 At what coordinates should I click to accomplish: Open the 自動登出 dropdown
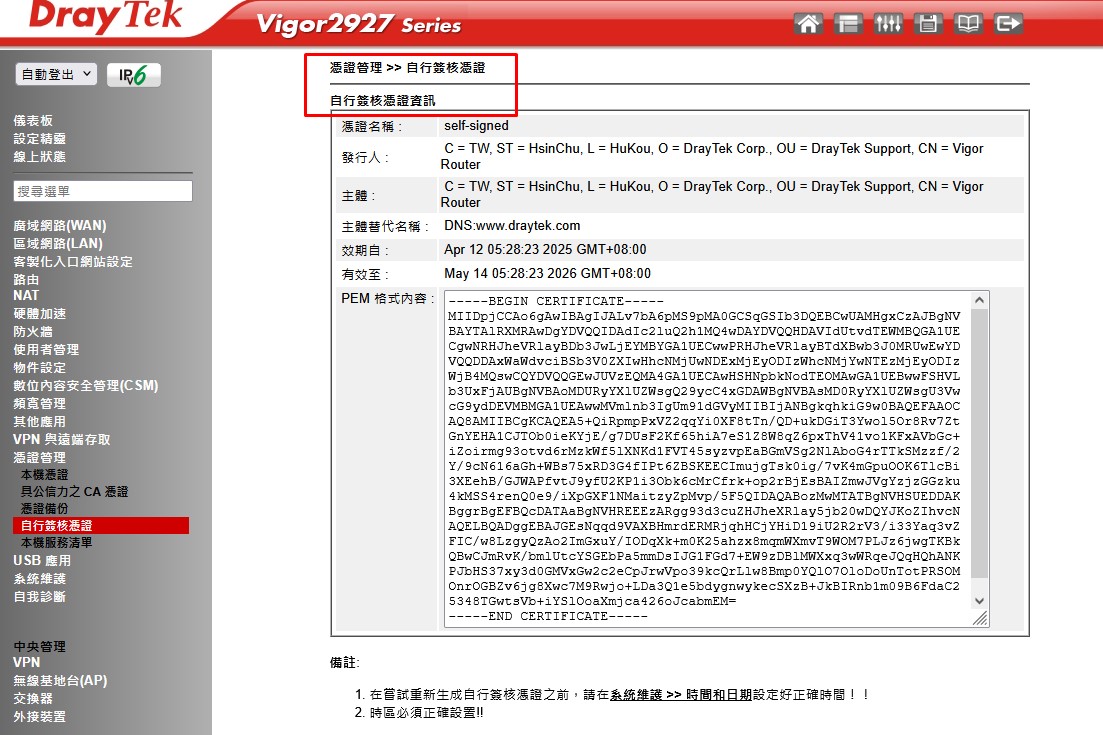(56, 75)
